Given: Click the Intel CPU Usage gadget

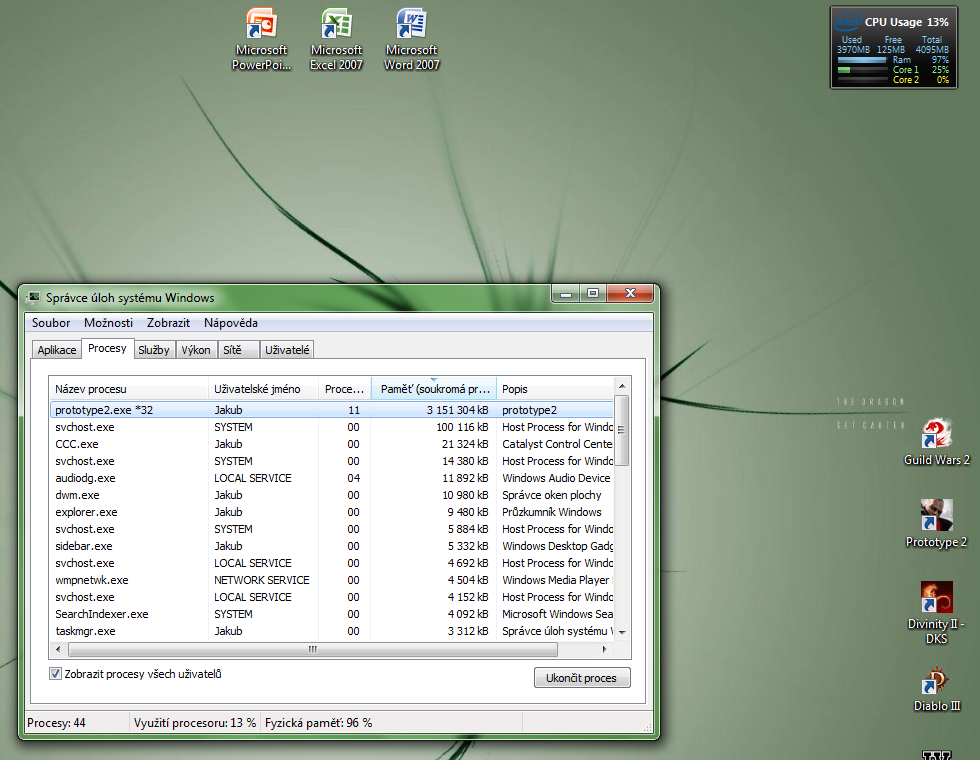Looking at the screenshot, I should tap(893, 48).
